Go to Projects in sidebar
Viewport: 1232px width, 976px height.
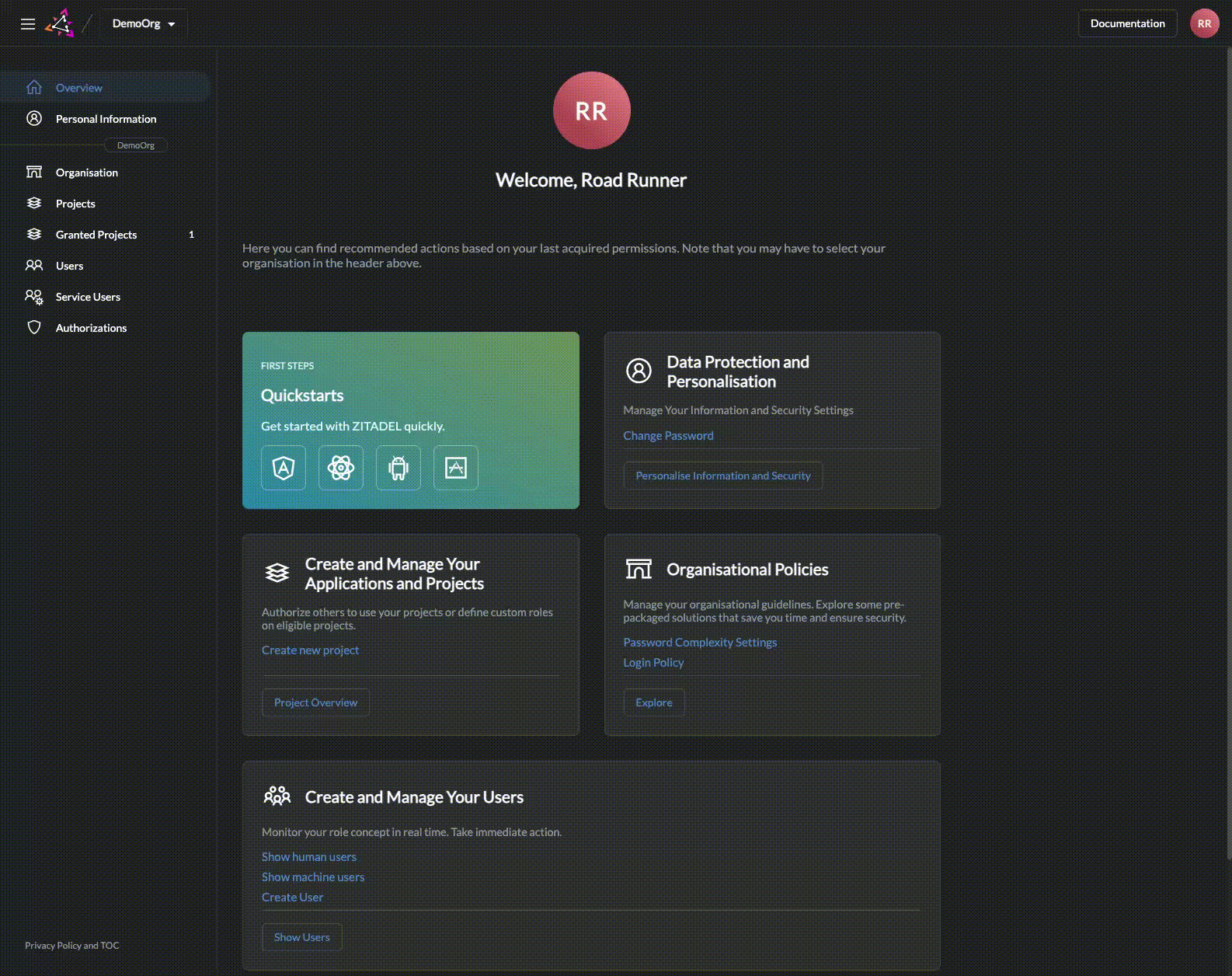click(x=75, y=204)
